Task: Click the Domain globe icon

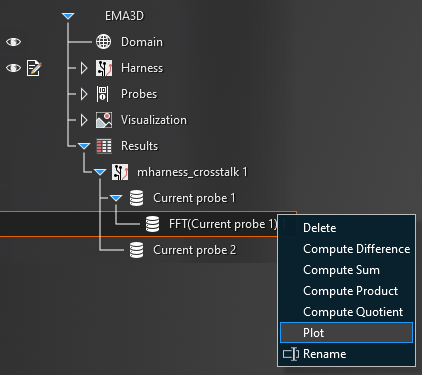Action: pyautogui.click(x=103, y=42)
